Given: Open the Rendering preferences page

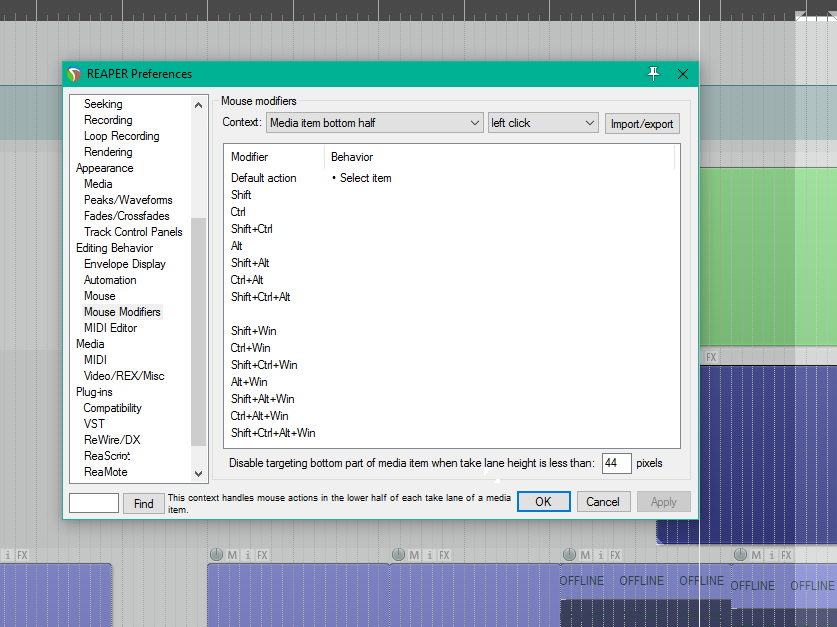Looking at the screenshot, I should [x=108, y=152].
